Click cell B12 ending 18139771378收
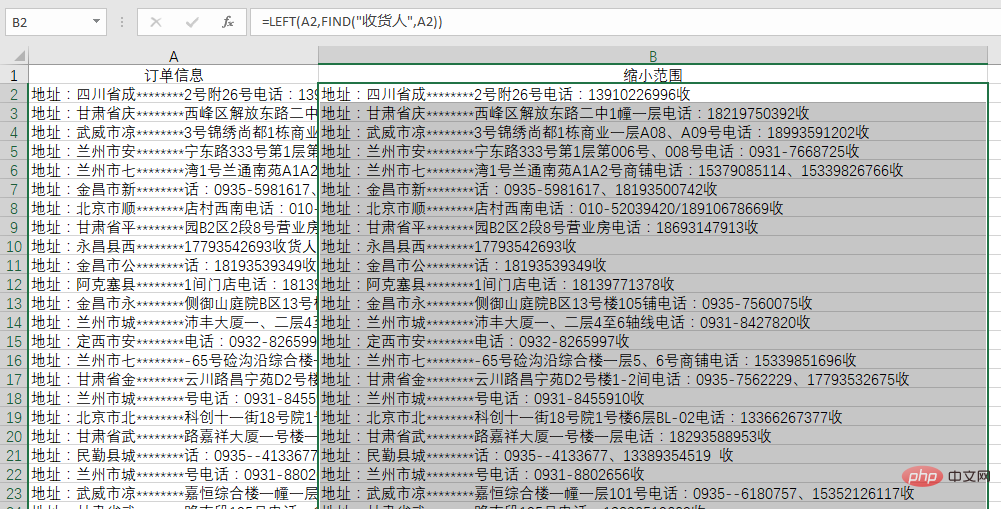Screen dimensions: 1001x509 [652, 284]
